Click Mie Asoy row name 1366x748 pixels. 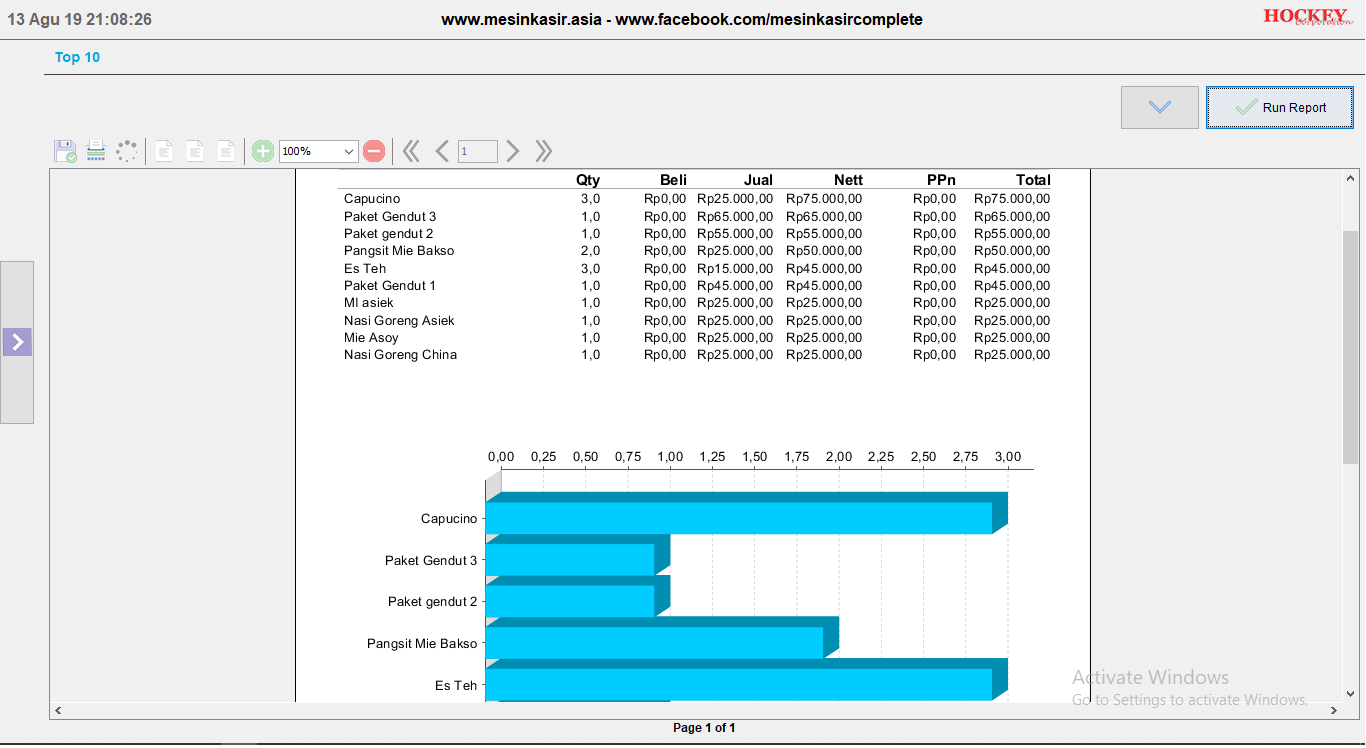(371, 337)
